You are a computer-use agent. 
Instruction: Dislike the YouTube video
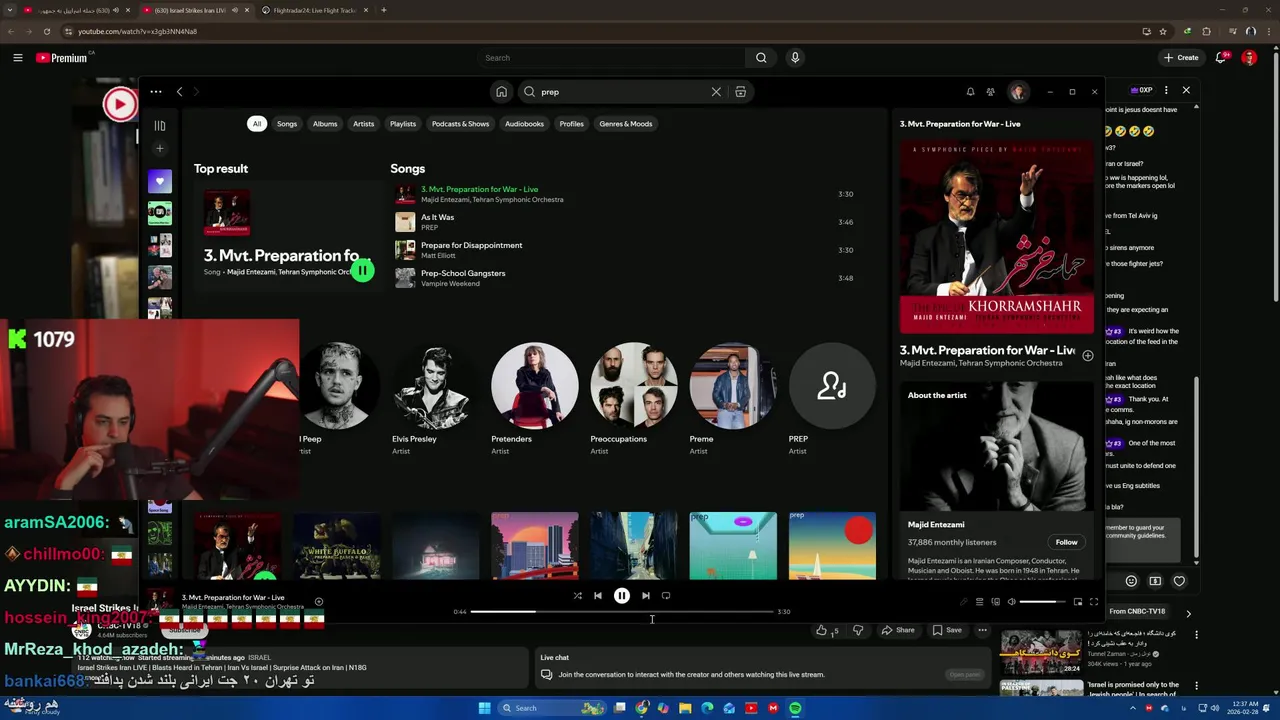pos(857,630)
